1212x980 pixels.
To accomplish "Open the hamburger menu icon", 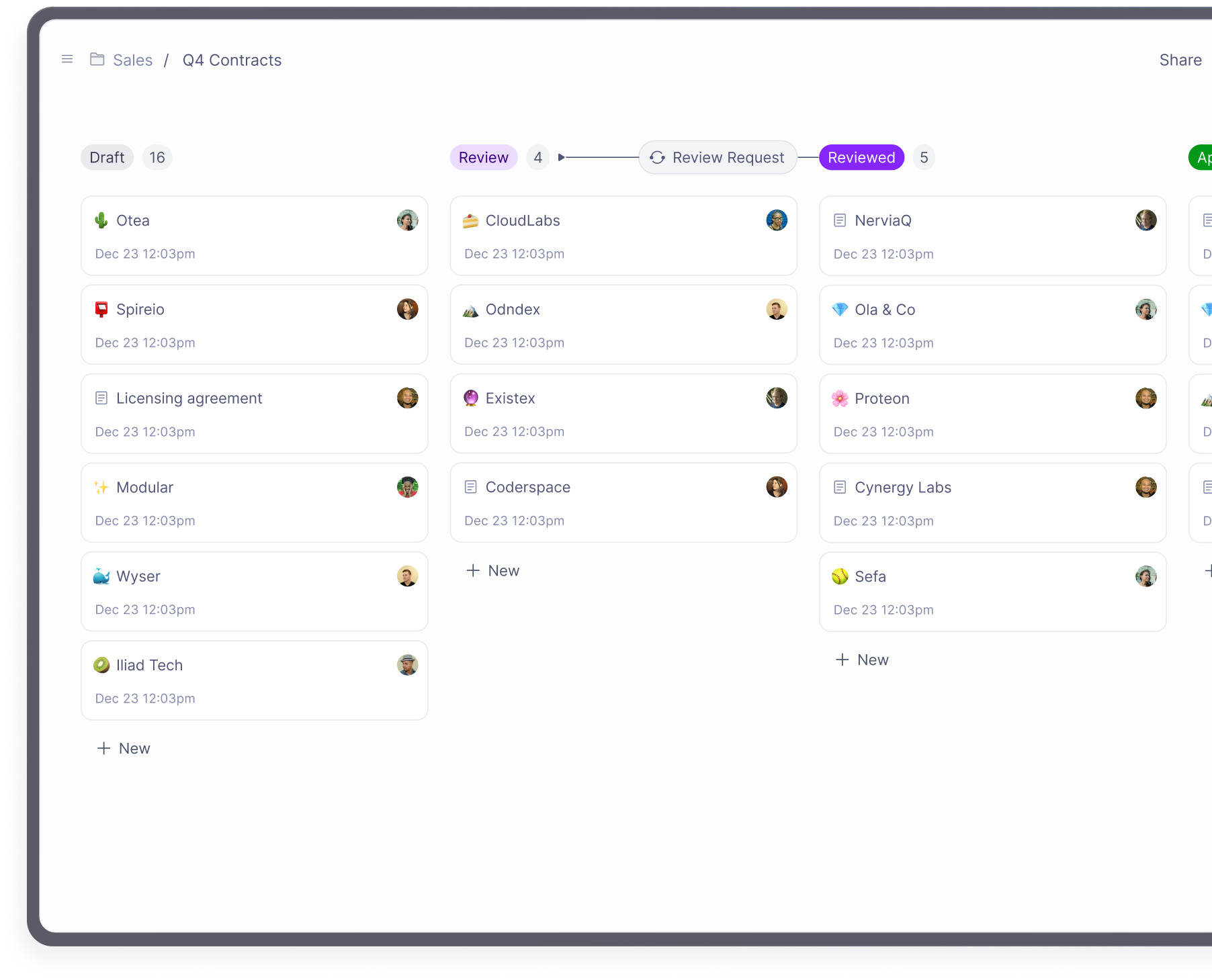I will (67, 59).
